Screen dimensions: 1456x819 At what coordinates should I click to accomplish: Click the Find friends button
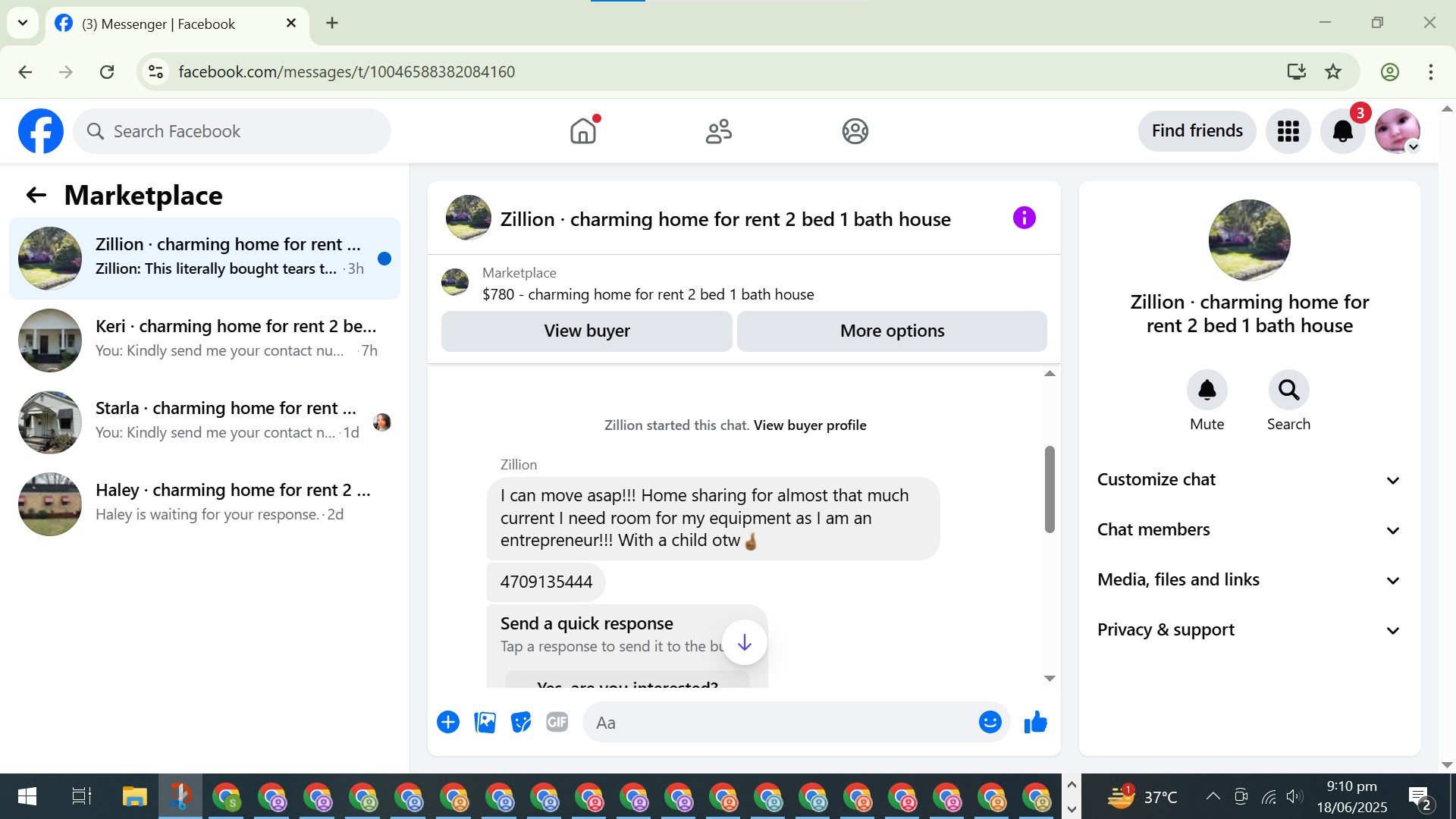1197,131
